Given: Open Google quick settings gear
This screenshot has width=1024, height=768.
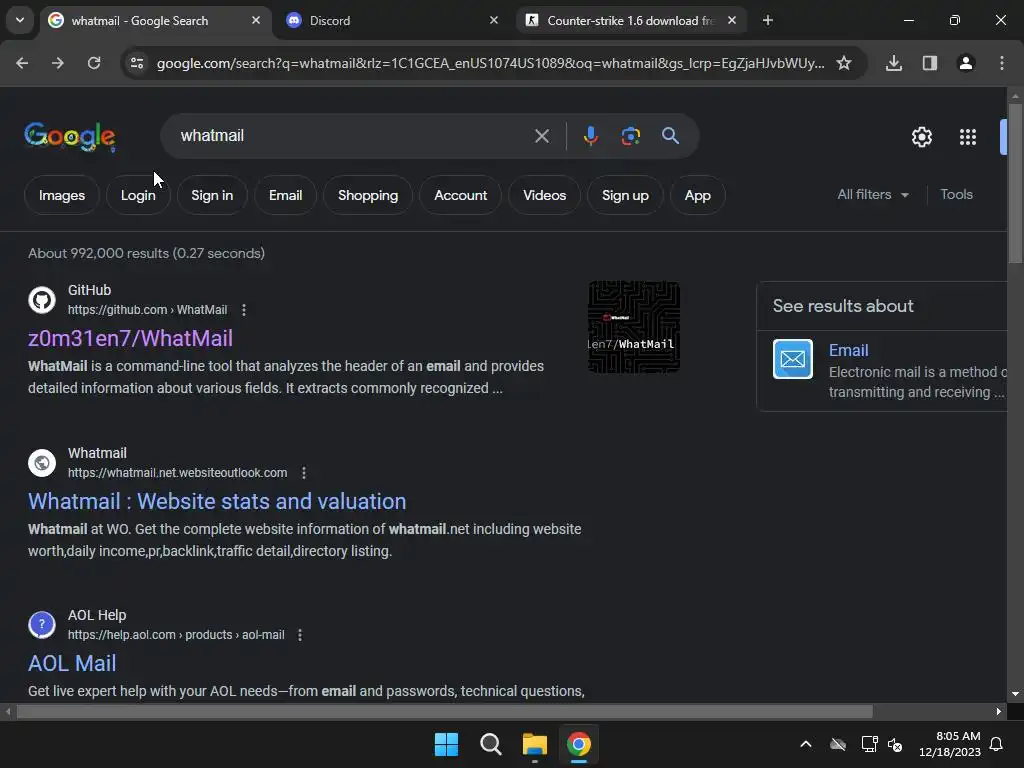Looking at the screenshot, I should pyautogui.click(x=921, y=136).
